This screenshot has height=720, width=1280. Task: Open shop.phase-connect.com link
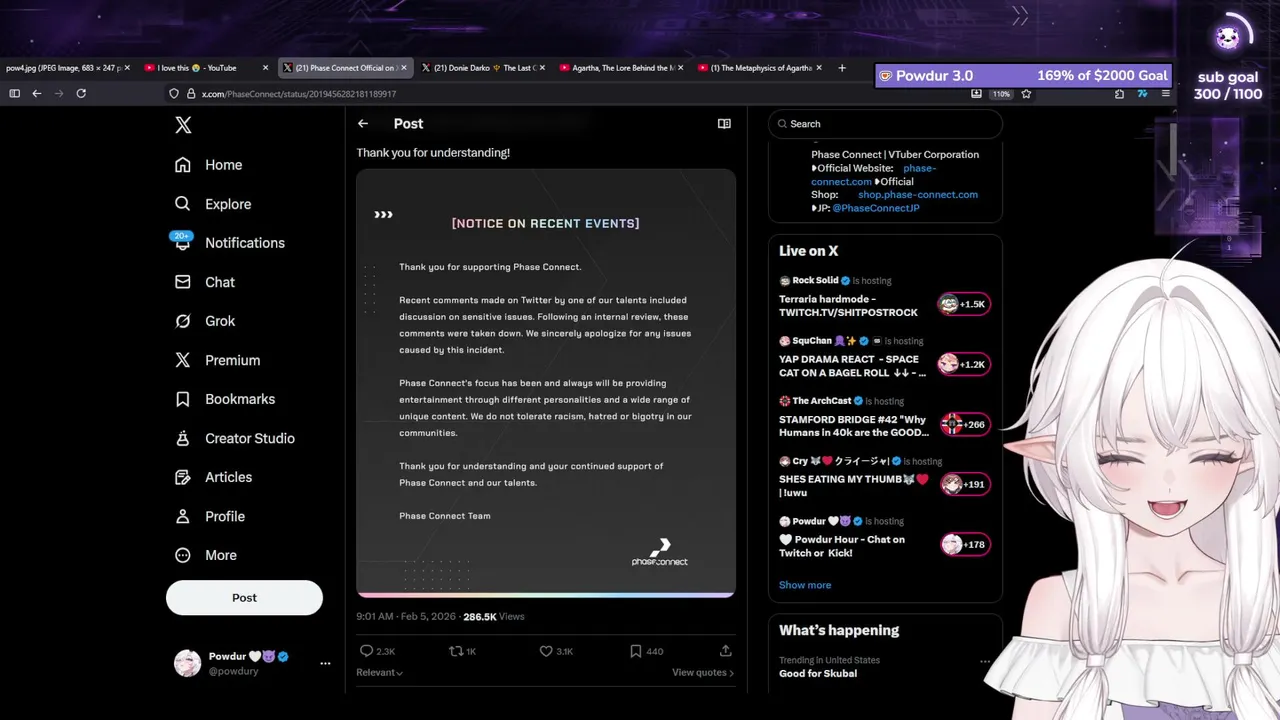(918, 195)
